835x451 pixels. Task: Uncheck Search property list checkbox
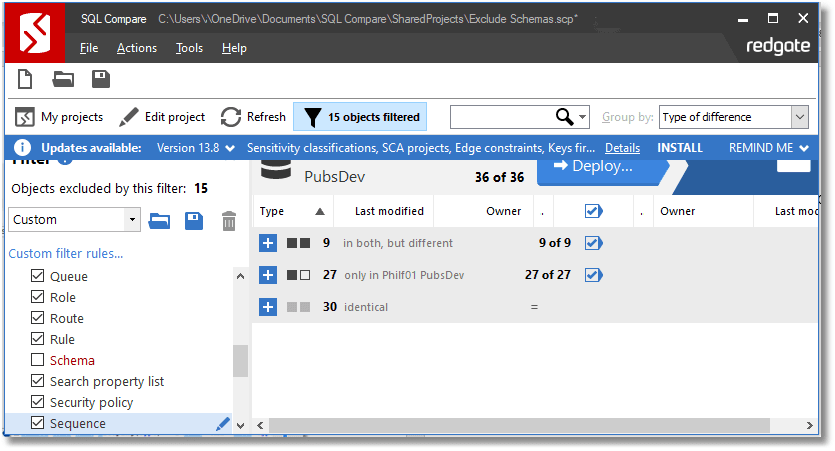(x=37, y=381)
